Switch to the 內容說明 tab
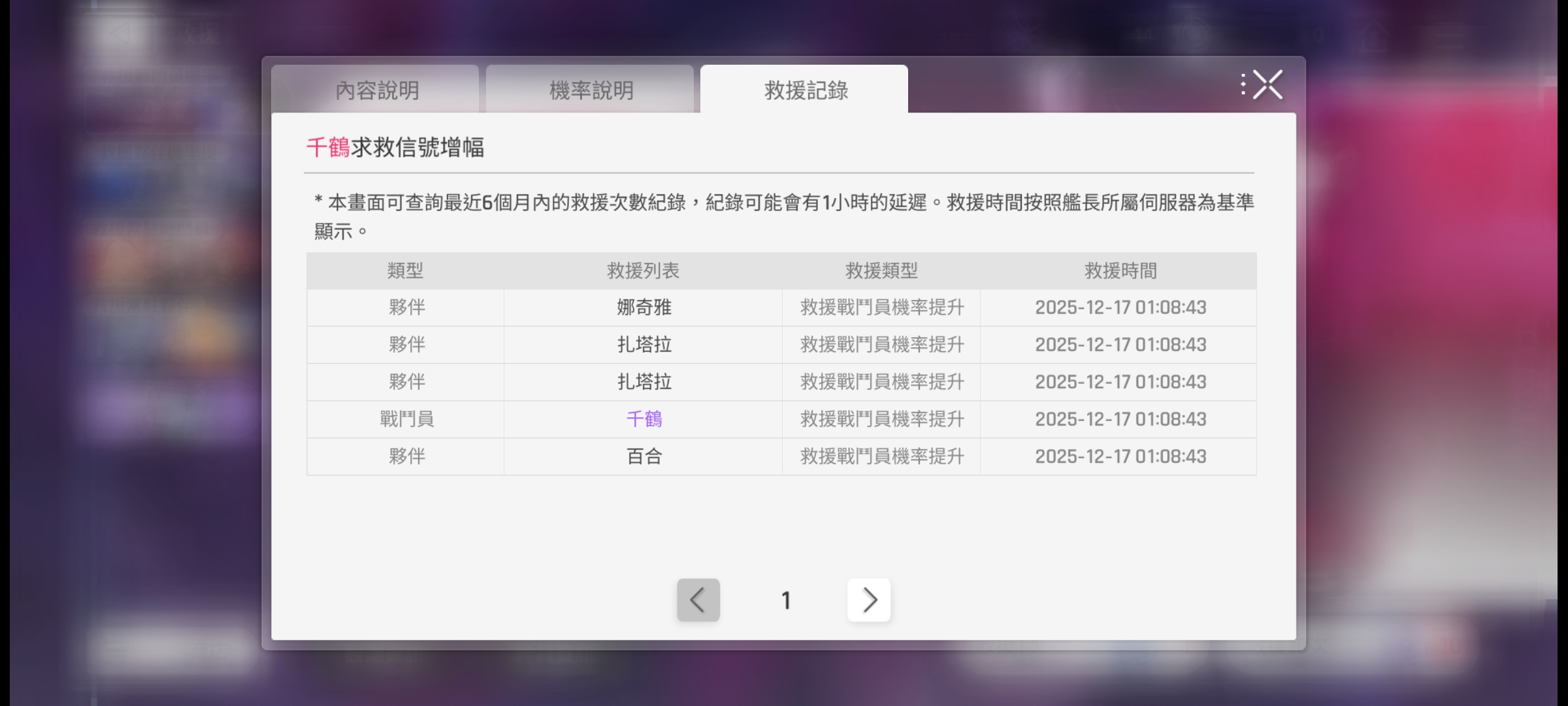 click(376, 90)
